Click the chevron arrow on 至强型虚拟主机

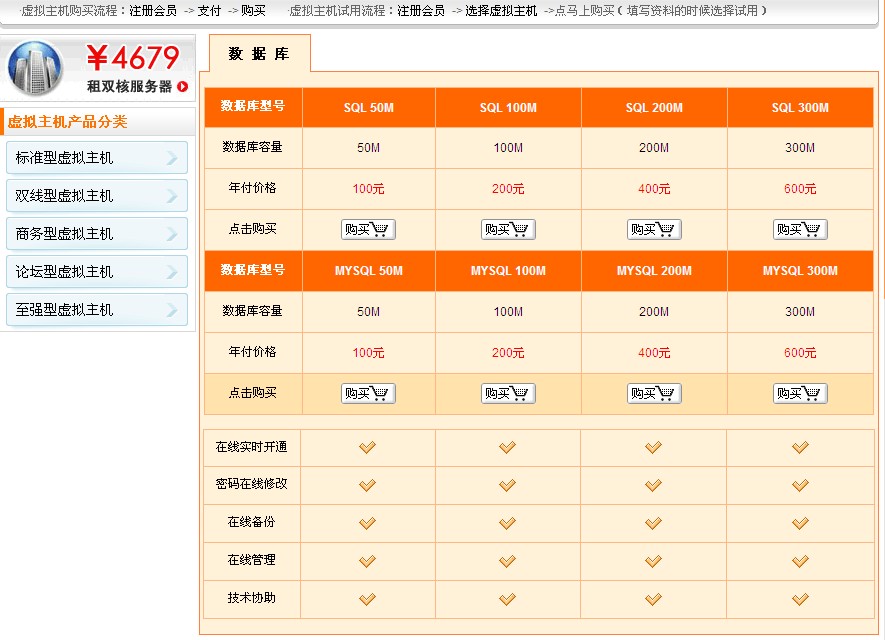[x=172, y=310]
